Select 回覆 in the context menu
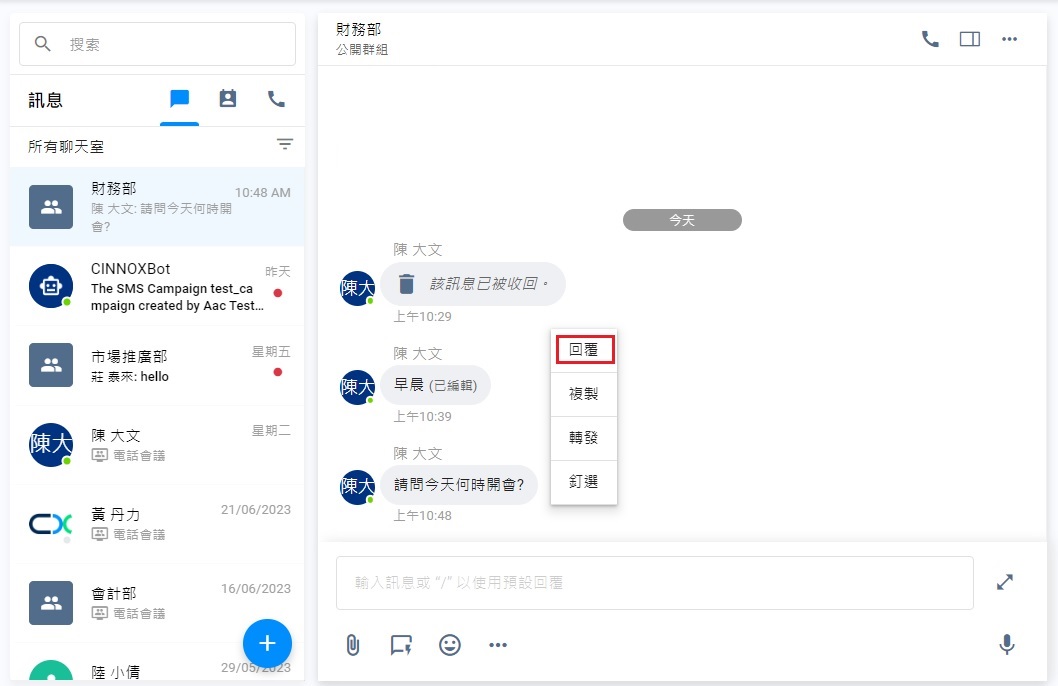Screen dimensions: 1058x686 [584, 349]
